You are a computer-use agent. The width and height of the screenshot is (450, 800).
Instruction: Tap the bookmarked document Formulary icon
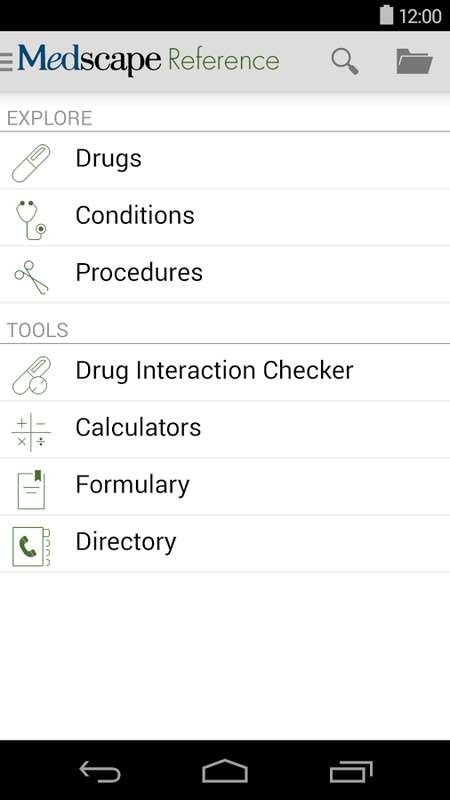pos(31,490)
